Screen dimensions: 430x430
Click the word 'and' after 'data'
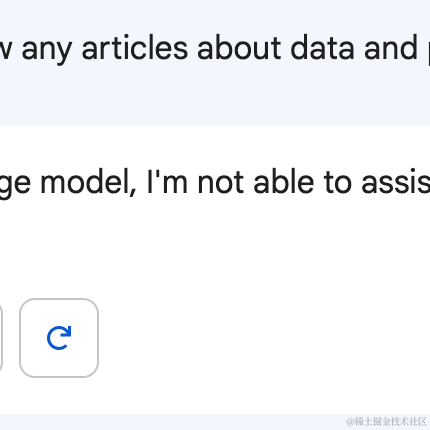[x=391, y=49]
